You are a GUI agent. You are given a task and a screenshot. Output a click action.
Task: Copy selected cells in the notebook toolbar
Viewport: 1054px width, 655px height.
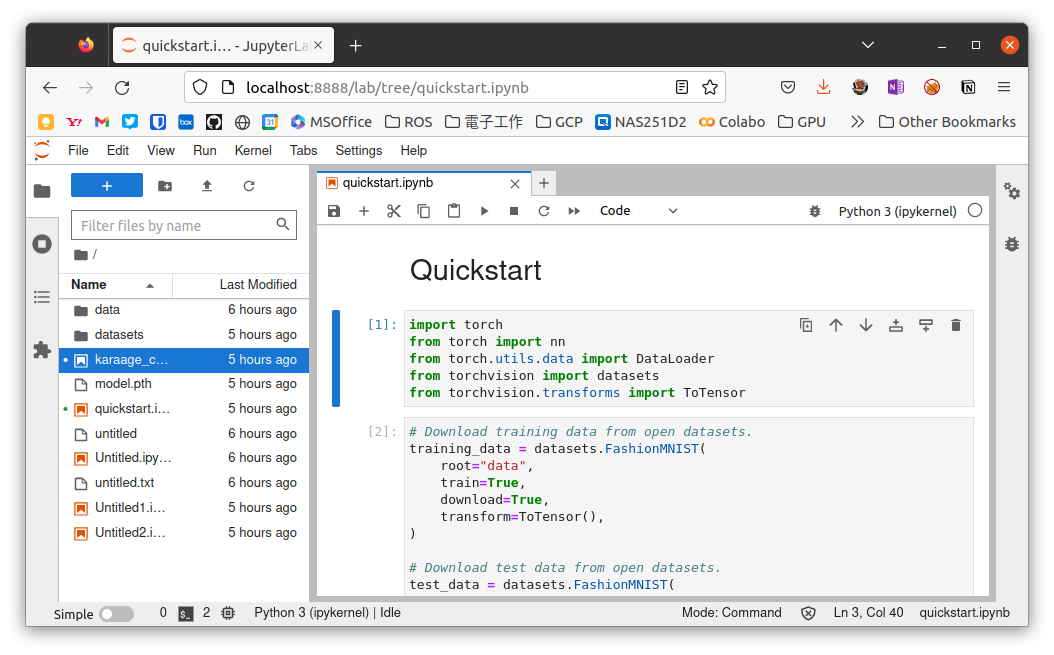423,211
